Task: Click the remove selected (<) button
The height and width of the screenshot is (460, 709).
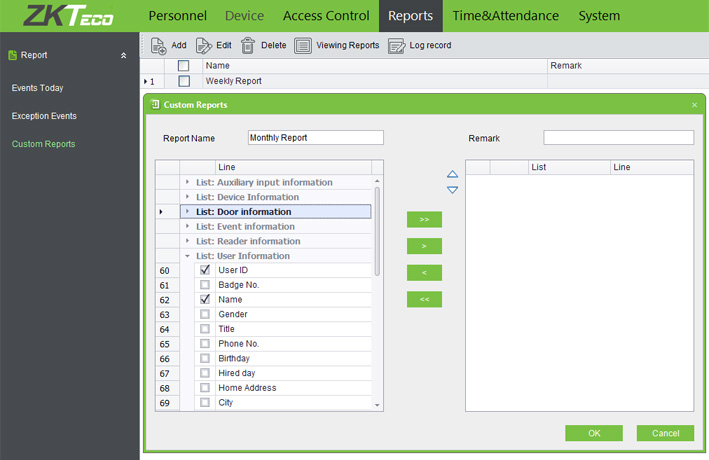Action: coord(424,273)
